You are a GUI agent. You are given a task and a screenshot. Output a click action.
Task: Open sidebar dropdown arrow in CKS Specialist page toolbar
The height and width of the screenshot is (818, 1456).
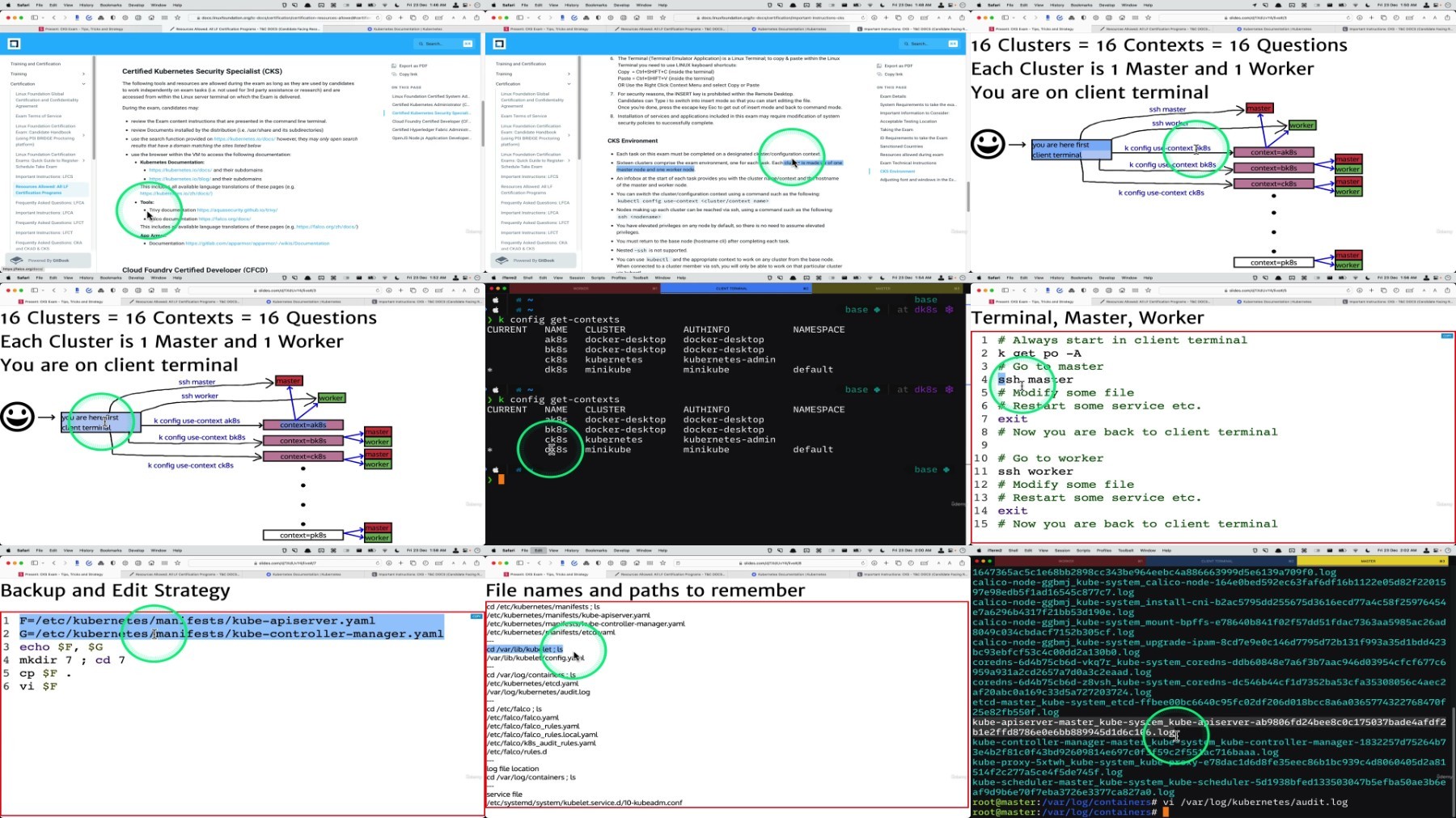(x=41, y=18)
